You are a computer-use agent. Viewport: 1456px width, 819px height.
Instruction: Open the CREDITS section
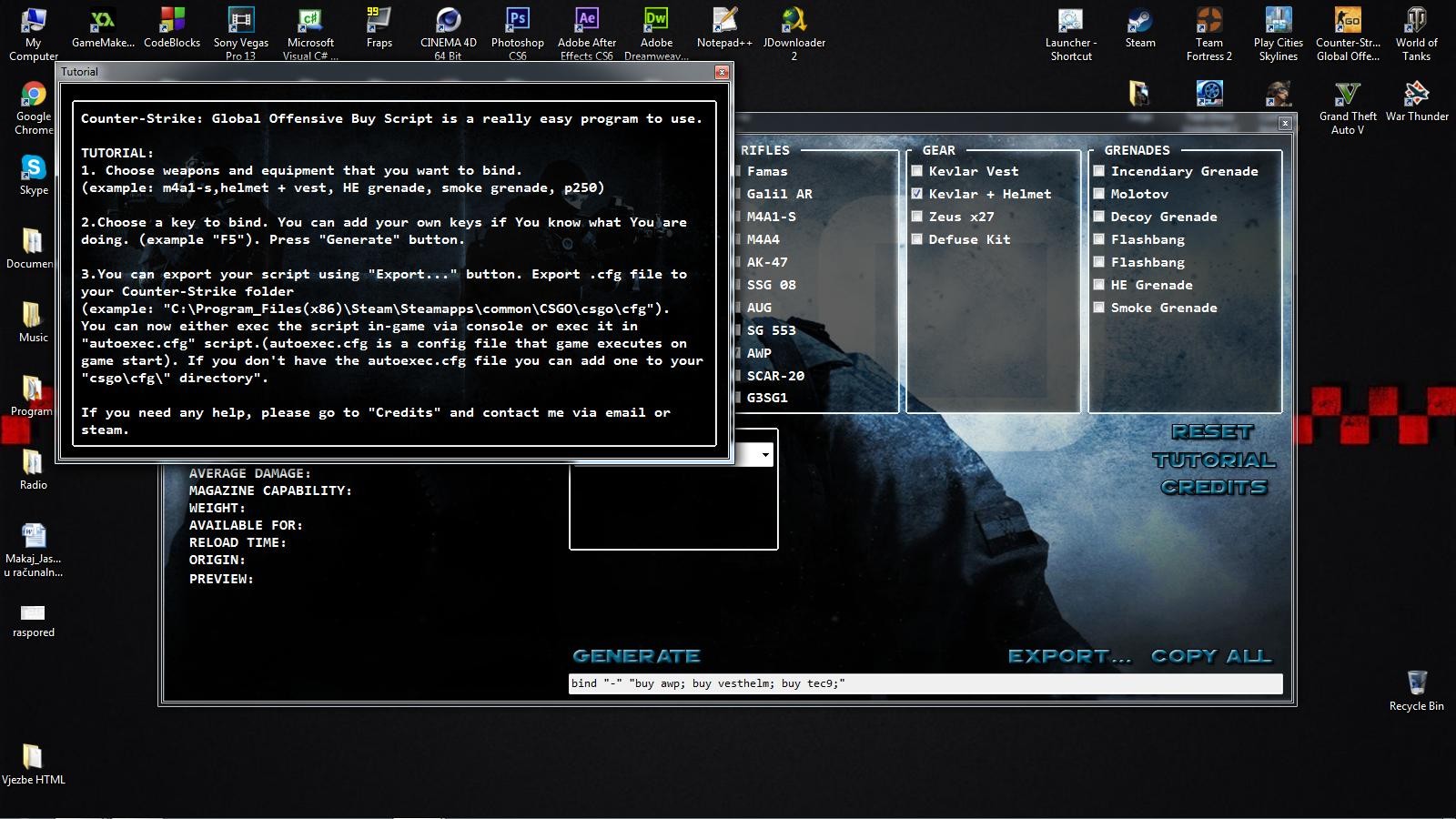click(1213, 488)
